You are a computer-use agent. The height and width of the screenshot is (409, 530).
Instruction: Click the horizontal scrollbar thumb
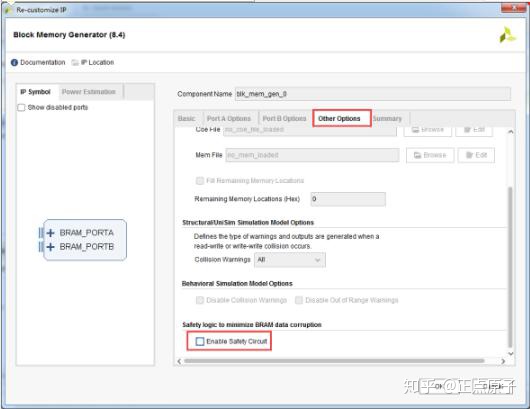click(334, 361)
